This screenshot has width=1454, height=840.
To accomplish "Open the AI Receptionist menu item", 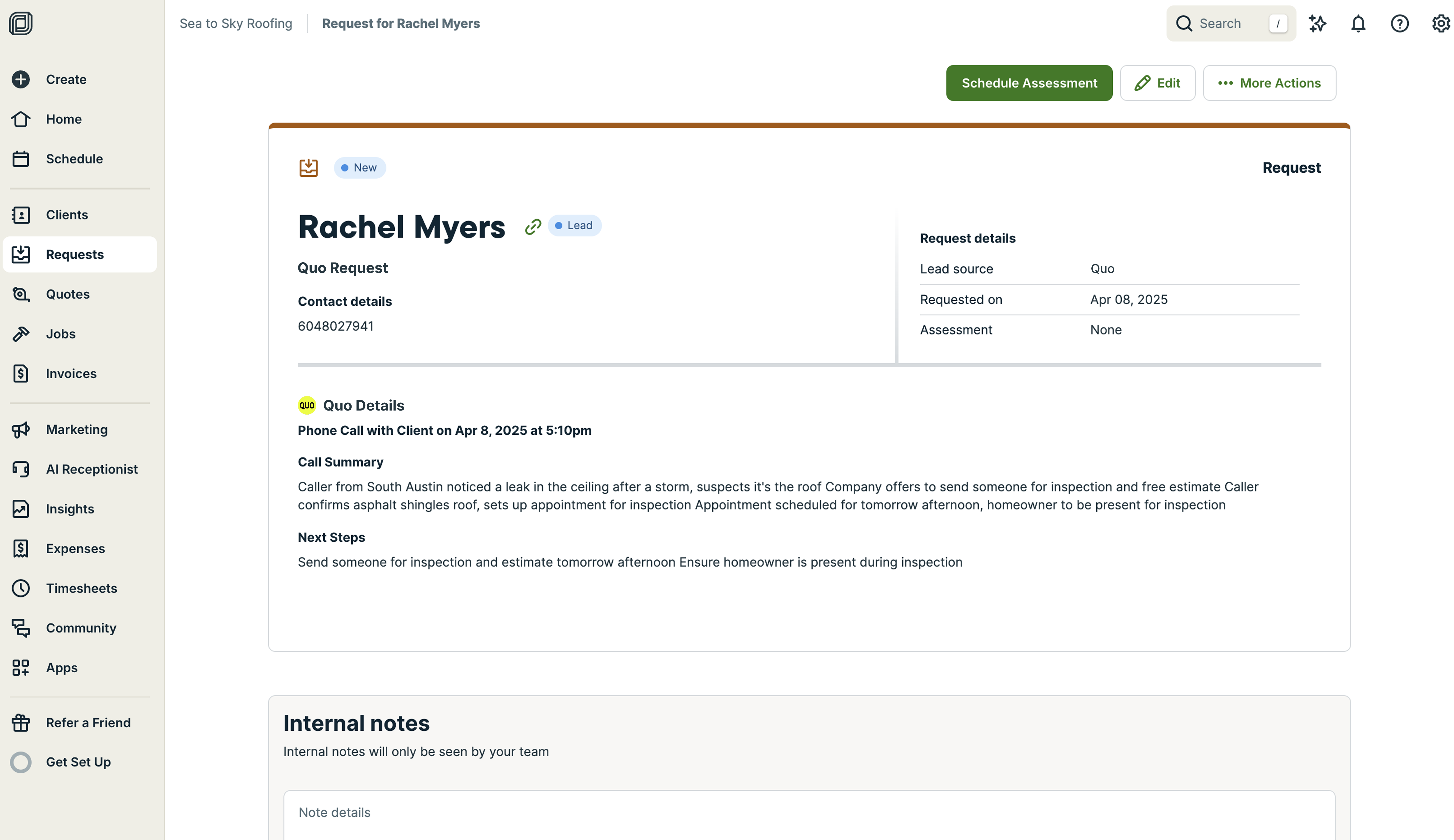I will (92, 469).
